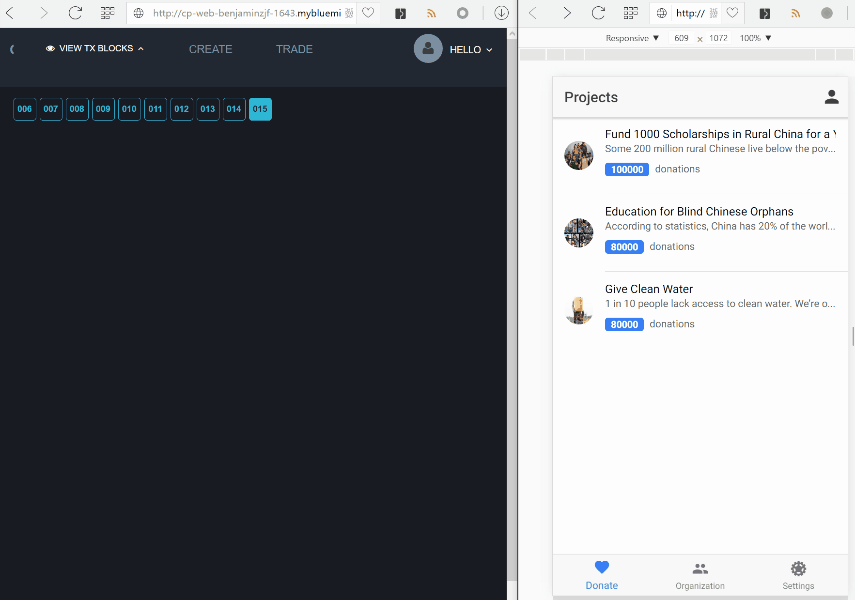Select transaction block 010
The height and width of the screenshot is (600, 855).
coord(129,109)
